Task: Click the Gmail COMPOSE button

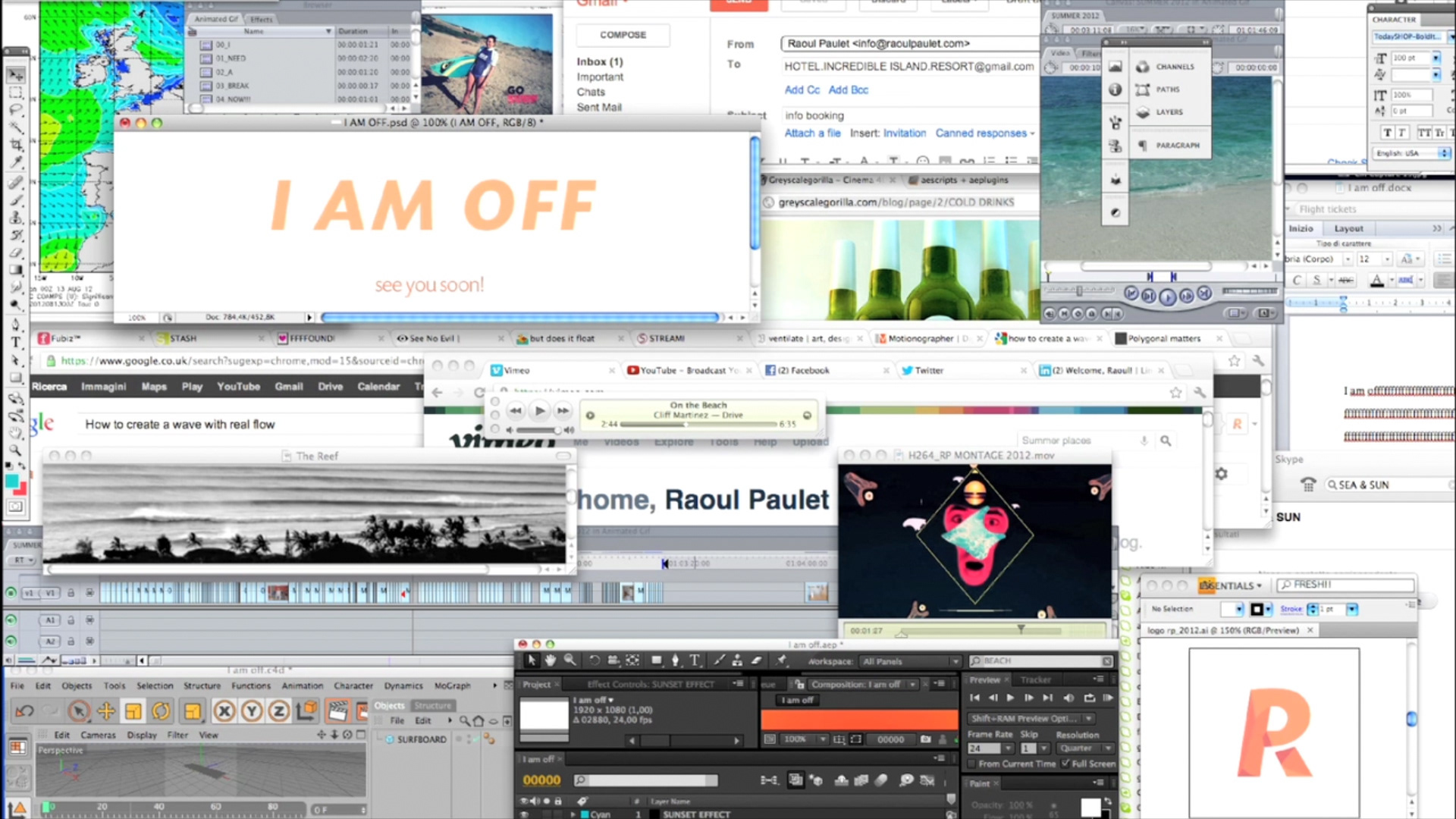Action: point(623,35)
